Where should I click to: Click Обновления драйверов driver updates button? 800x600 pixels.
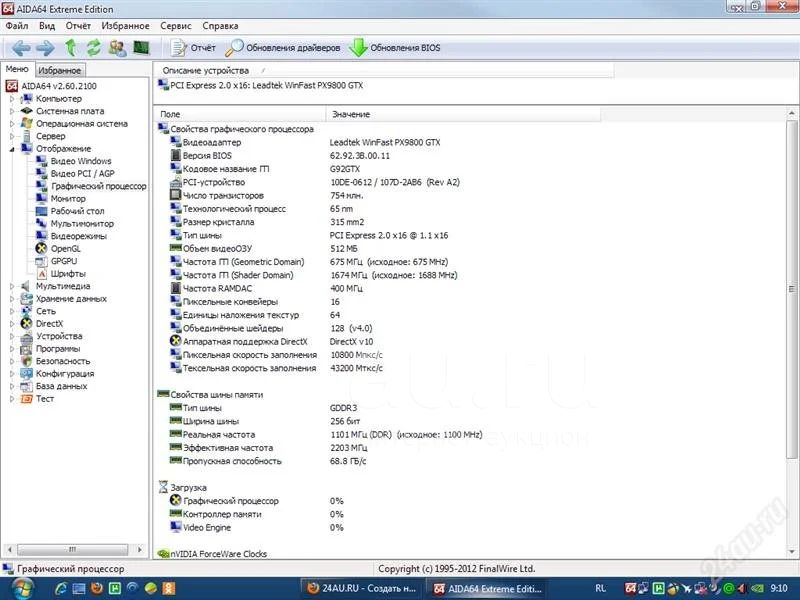click(283, 48)
